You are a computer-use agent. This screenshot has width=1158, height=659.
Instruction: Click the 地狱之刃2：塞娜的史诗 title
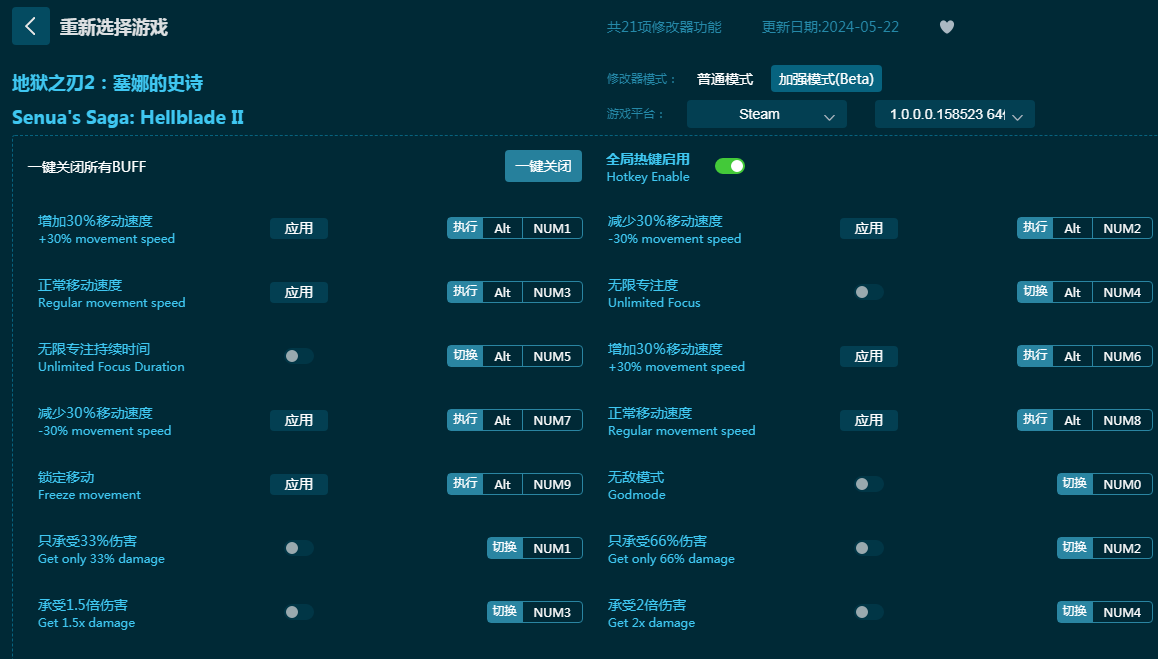pos(108,83)
